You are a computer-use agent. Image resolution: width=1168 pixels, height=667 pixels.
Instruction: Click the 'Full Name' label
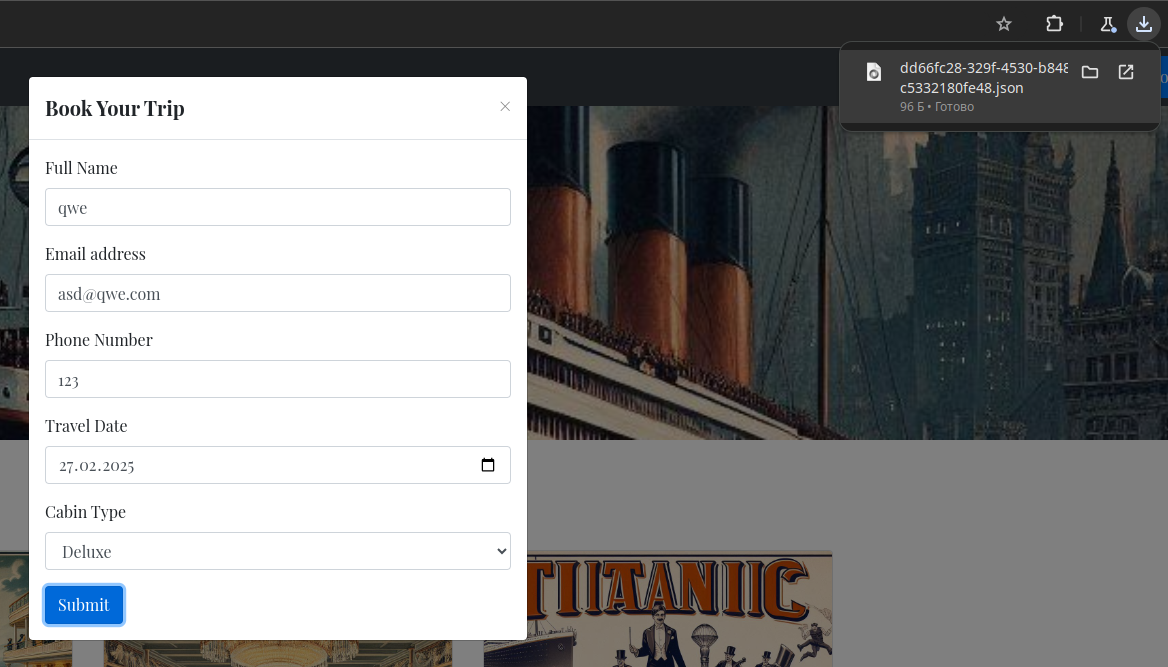point(81,168)
